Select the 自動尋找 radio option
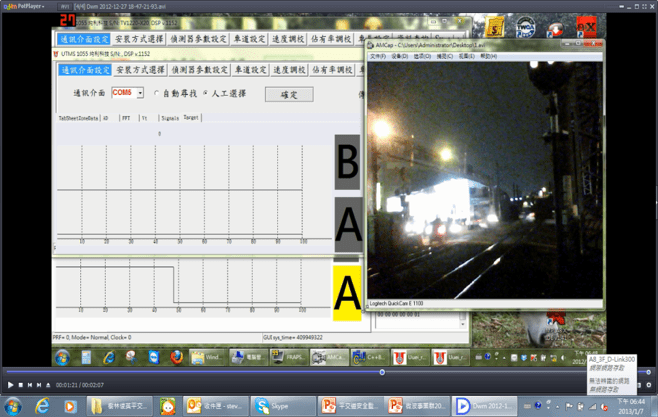The height and width of the screenshot is (417, 658). coord(157,93)
